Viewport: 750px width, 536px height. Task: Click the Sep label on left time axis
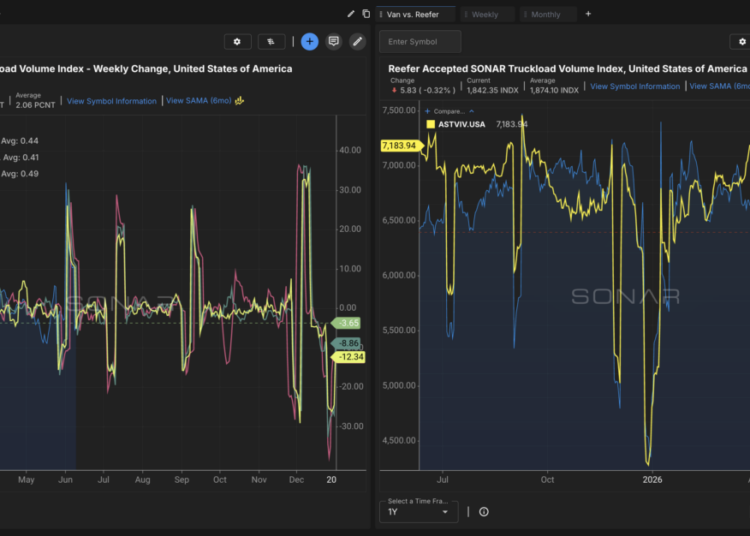(182, 480)
